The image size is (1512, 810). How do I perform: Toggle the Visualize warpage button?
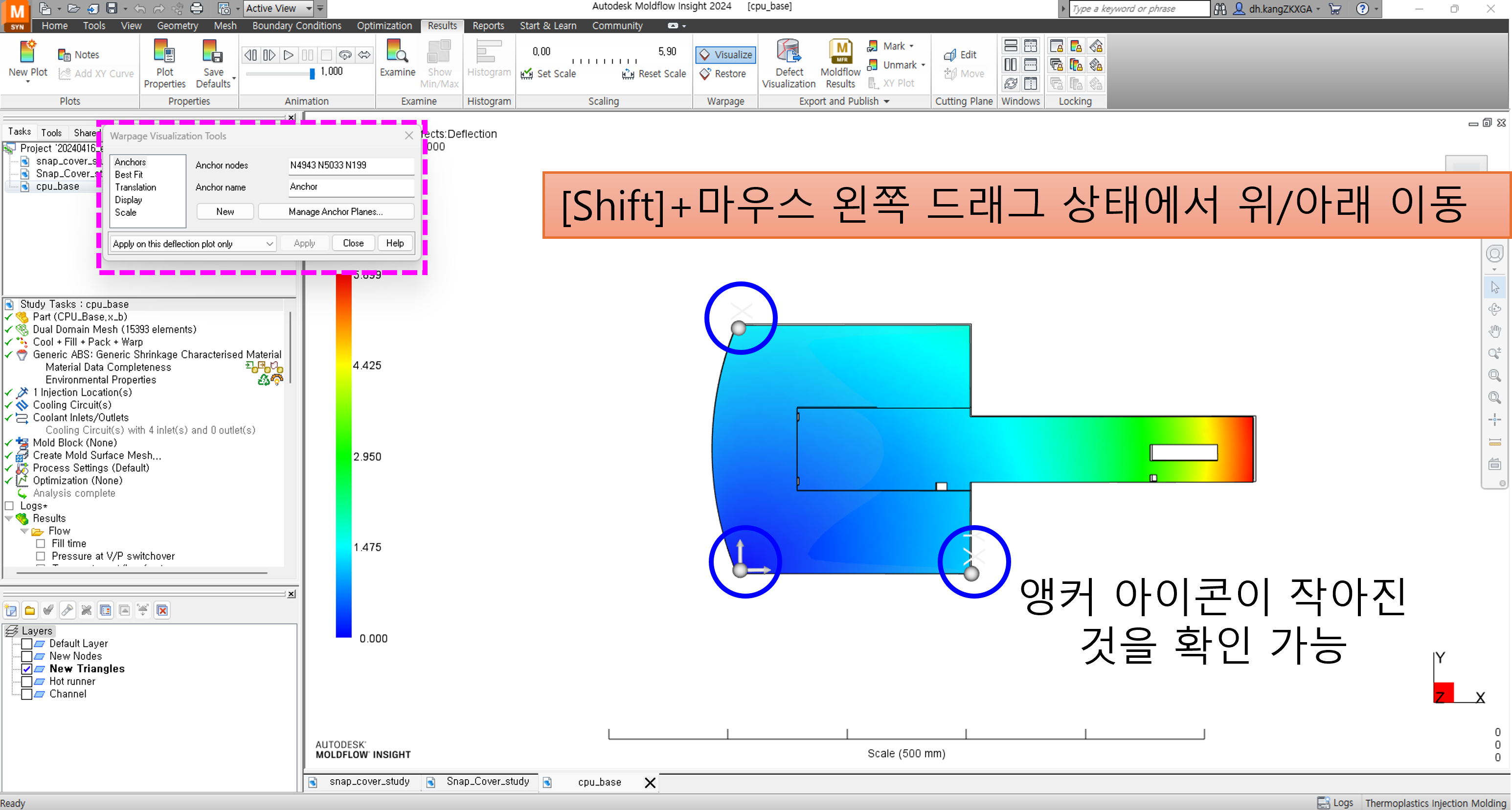(725, 55)
